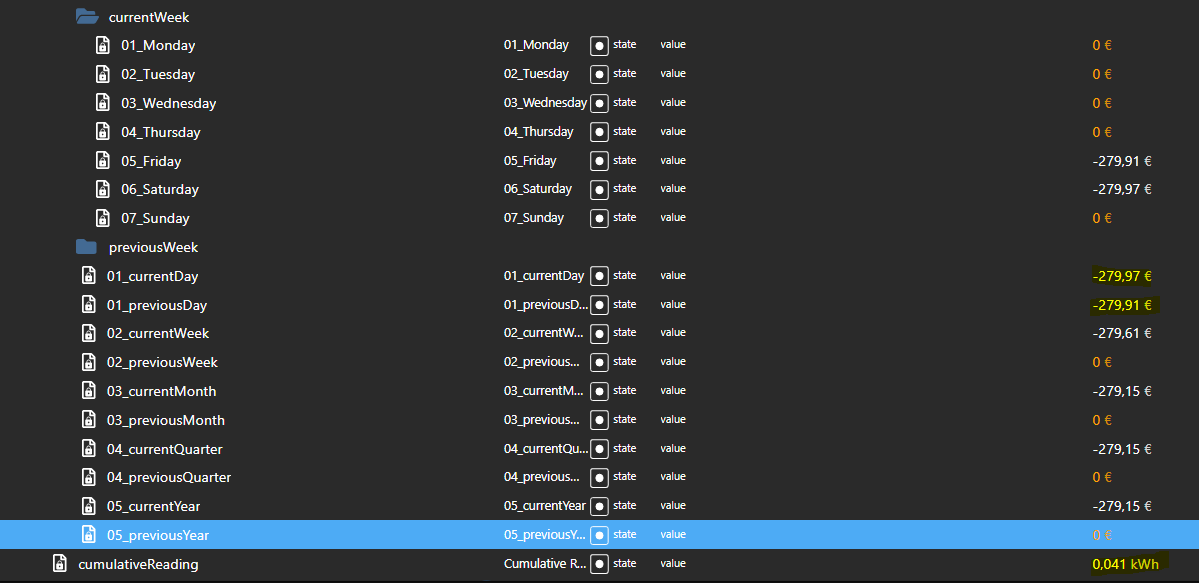This screenshot has width=1199, height=583.
Task: Select the 02_Tuesday tree entry
Action: point(158,75)
